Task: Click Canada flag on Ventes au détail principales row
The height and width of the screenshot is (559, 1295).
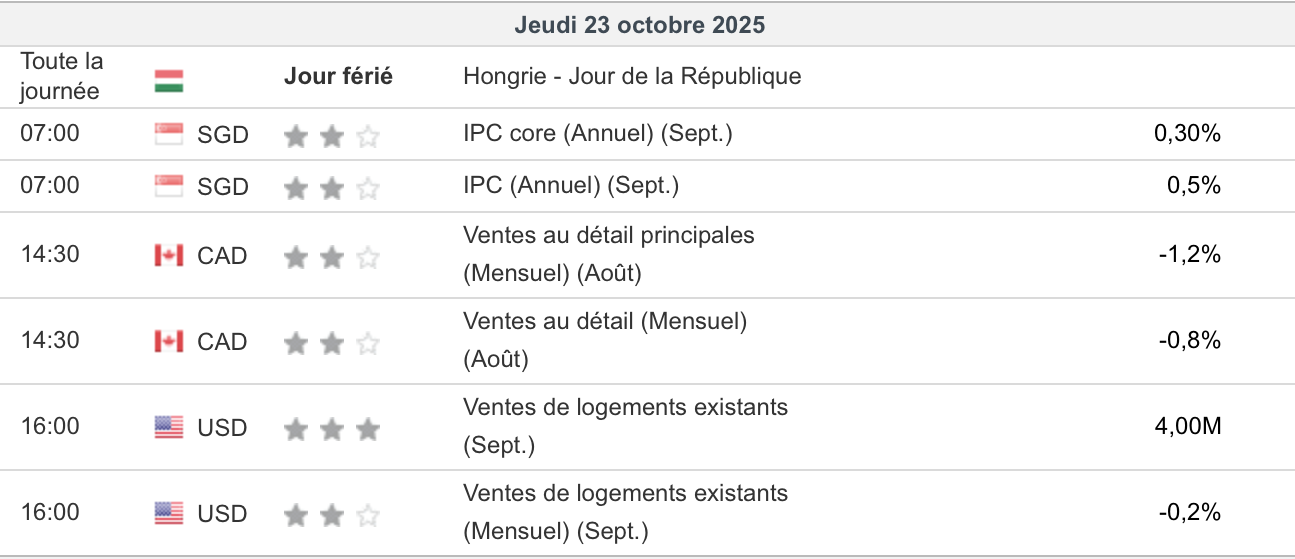Action: pos(169,256)
